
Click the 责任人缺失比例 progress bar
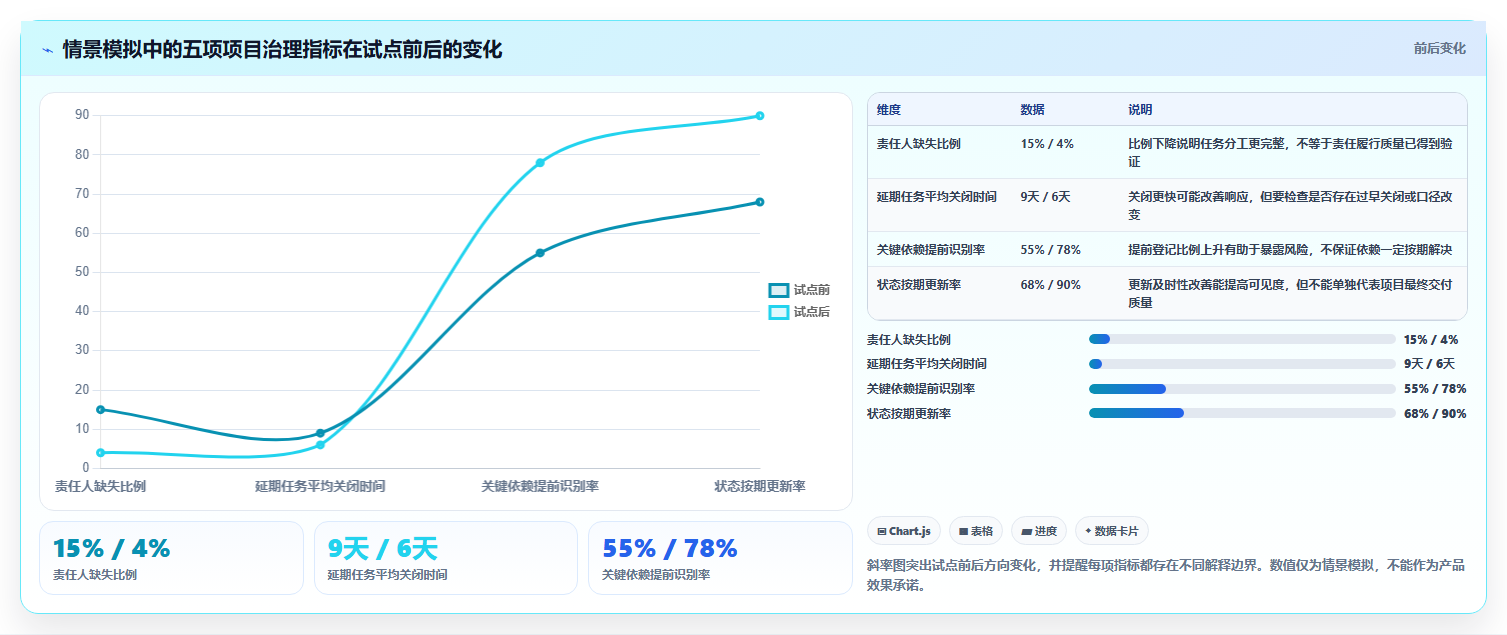[x=1242, y=339]
